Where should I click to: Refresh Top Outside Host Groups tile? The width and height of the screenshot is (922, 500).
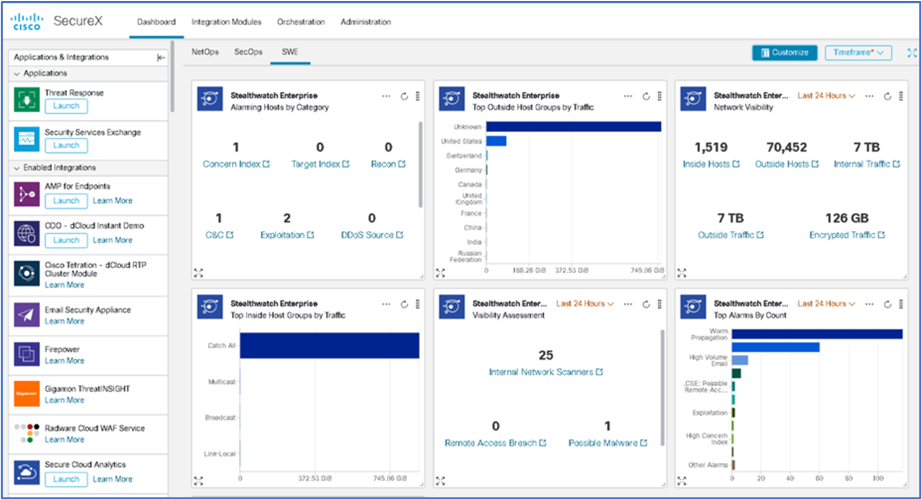coord(646,96)
